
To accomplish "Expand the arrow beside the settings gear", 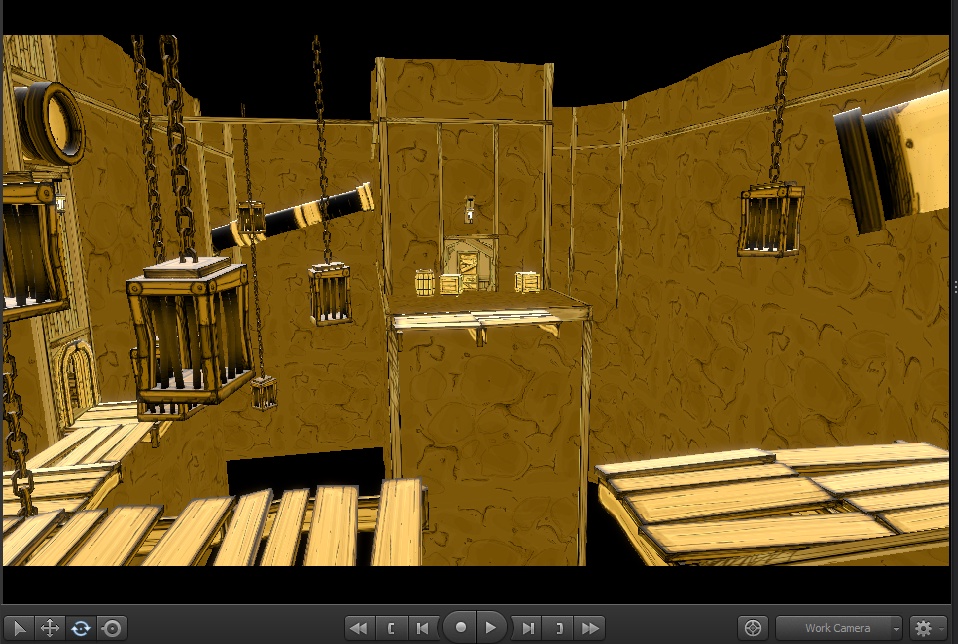I will click(x=942, y=628).
